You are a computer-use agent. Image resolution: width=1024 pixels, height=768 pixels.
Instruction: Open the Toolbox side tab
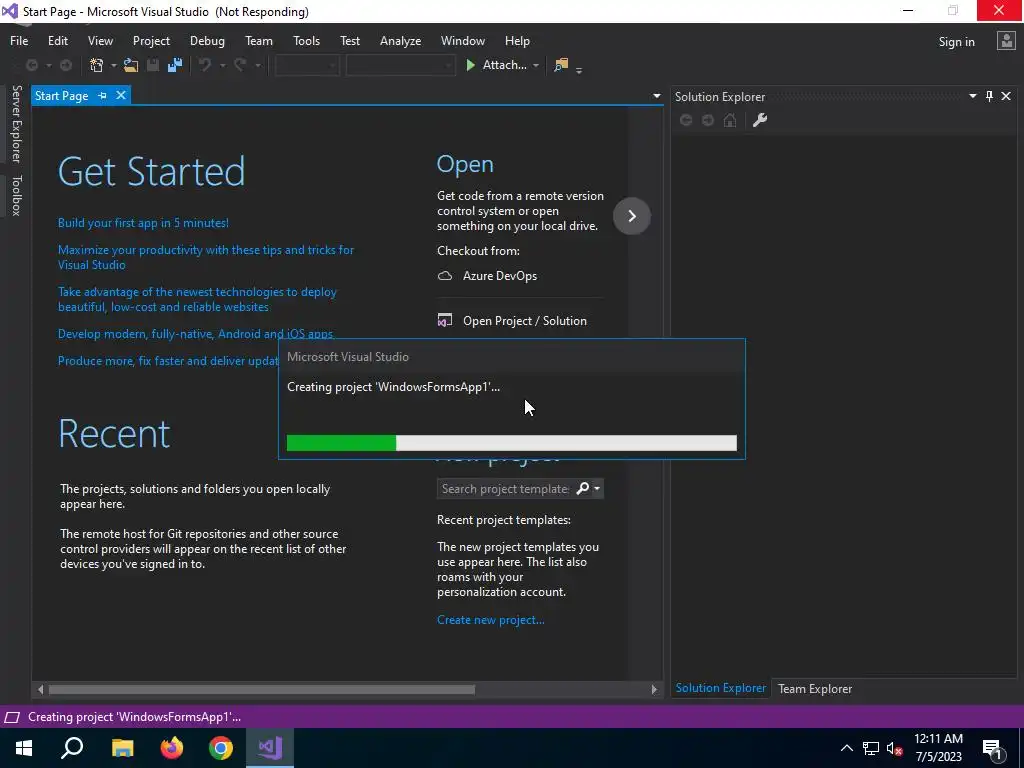click(x=16, y=195)
